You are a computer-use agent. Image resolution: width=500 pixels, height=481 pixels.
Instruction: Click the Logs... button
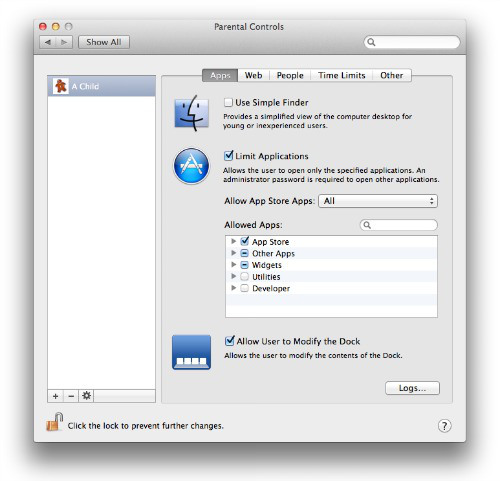412,388
